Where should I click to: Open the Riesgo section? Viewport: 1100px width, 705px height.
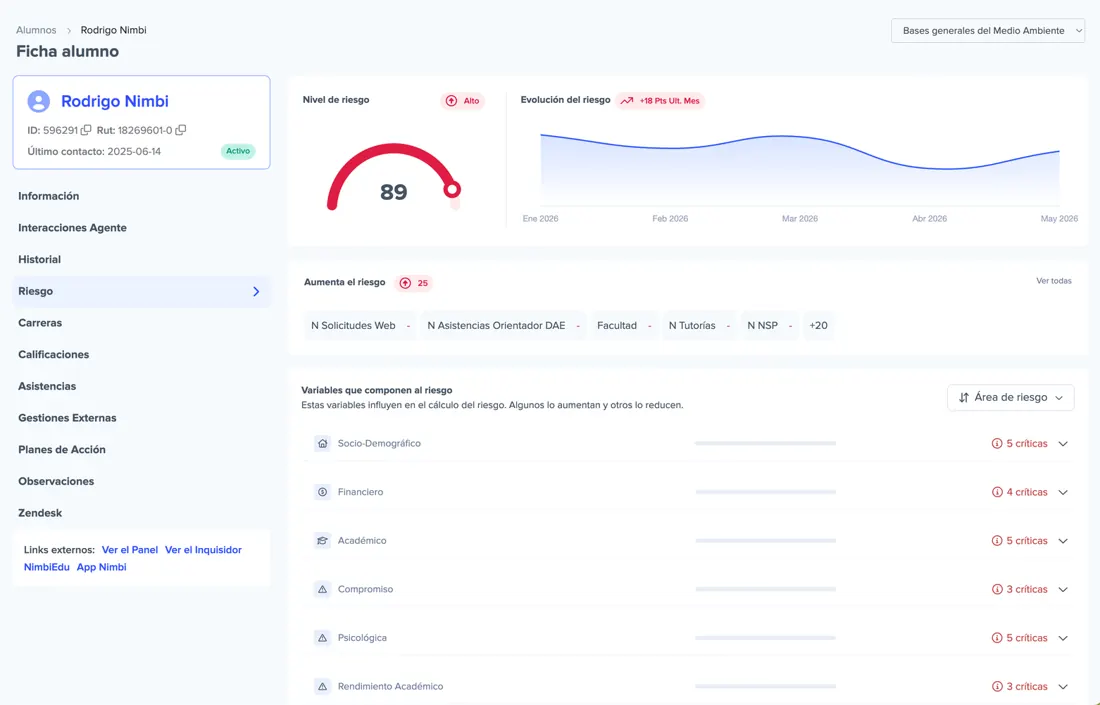coord(141,291)
